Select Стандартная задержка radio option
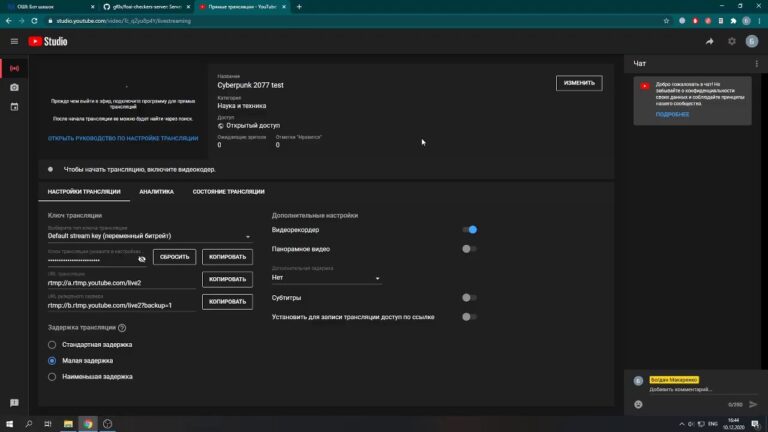This screenshot has width=768, height=432. tap(52, 345)
